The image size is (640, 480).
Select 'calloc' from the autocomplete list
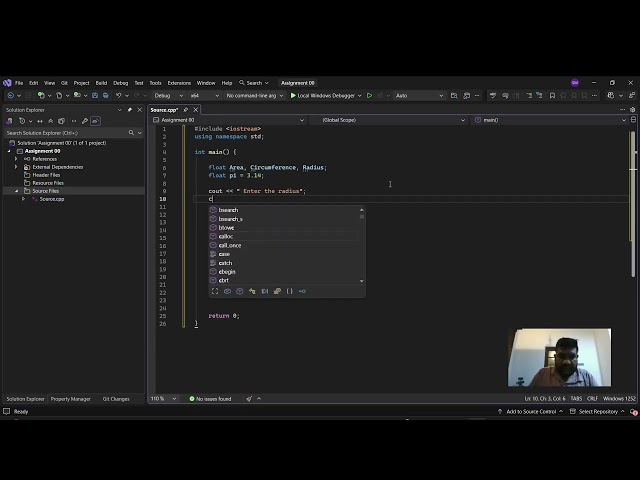(226, 236)
